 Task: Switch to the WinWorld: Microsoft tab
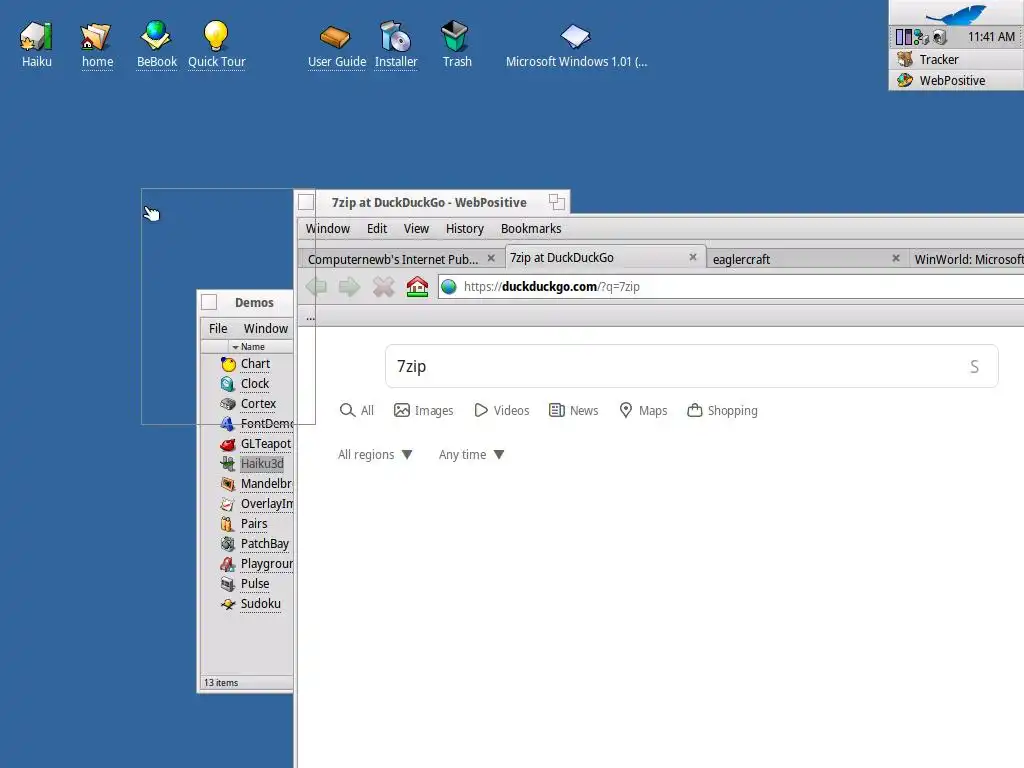pos(969,259)
